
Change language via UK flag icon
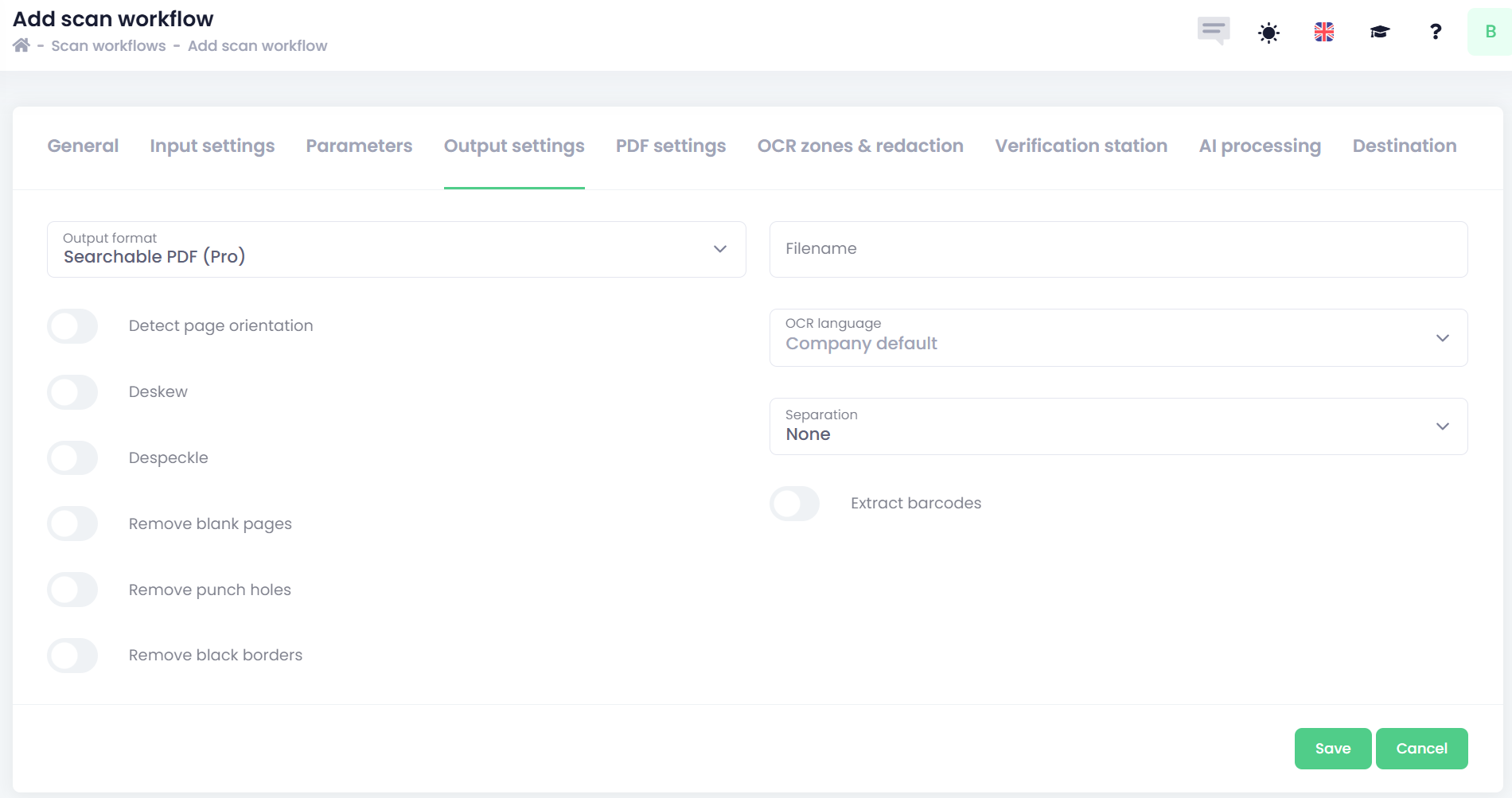coord(1324,32)
